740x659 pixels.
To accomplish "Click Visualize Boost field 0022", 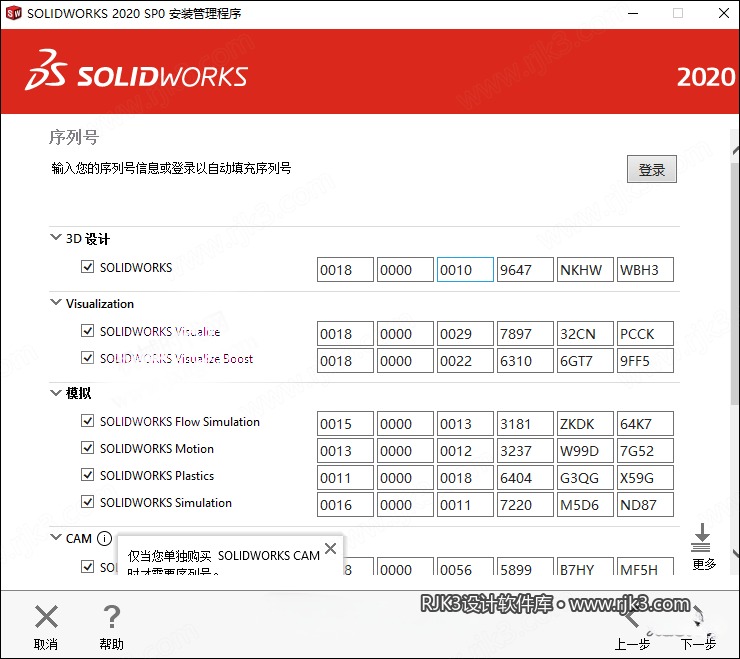I will [465, 361].
